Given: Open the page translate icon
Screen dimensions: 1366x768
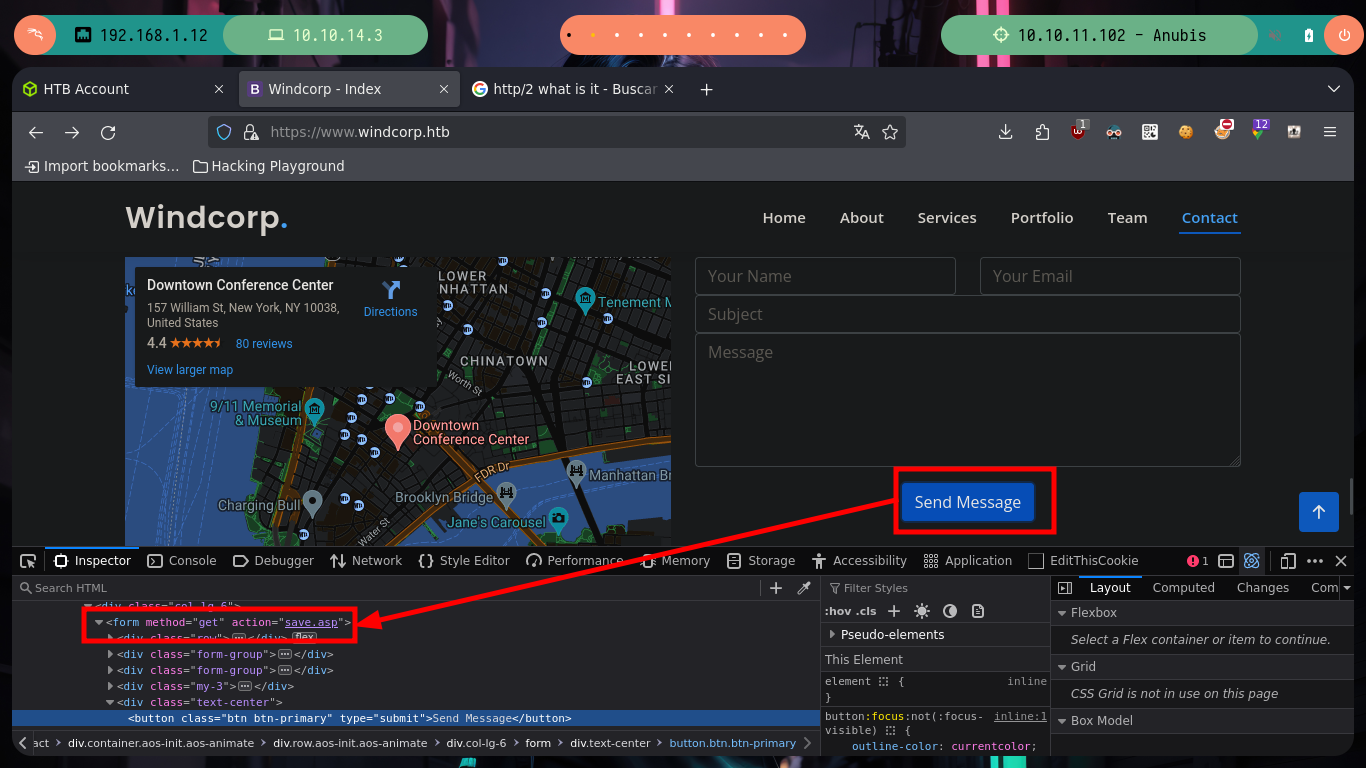Looking at the screenshot, I should 861,132.
